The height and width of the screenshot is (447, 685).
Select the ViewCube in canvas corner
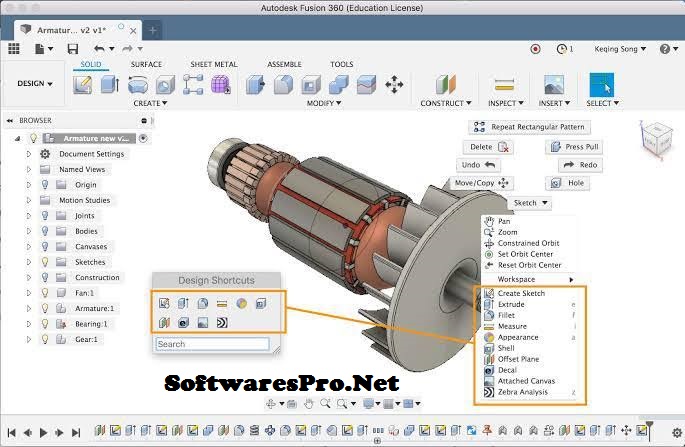coord(657,140)
